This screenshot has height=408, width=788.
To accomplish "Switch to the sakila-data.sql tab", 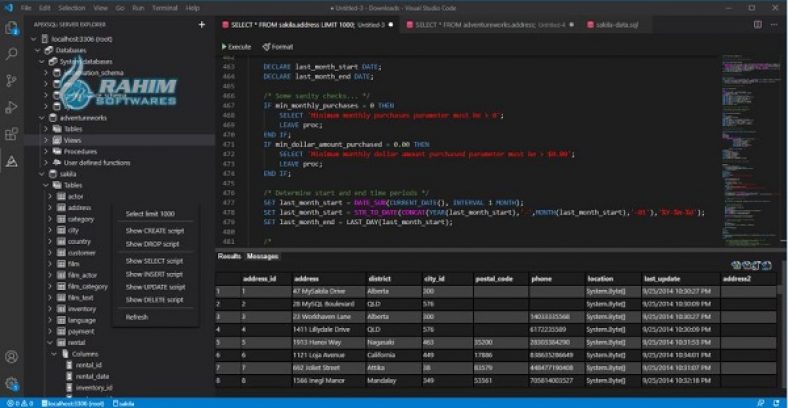I will point(616,23).
